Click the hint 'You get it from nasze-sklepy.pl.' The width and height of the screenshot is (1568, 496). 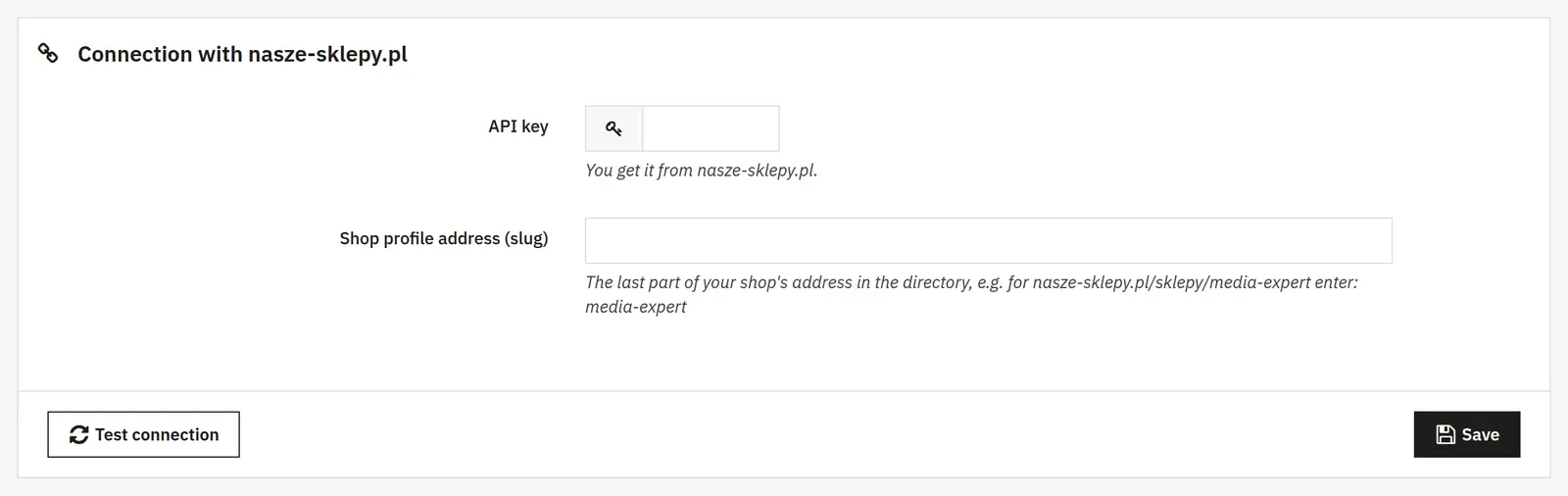(x=702, y=170)
